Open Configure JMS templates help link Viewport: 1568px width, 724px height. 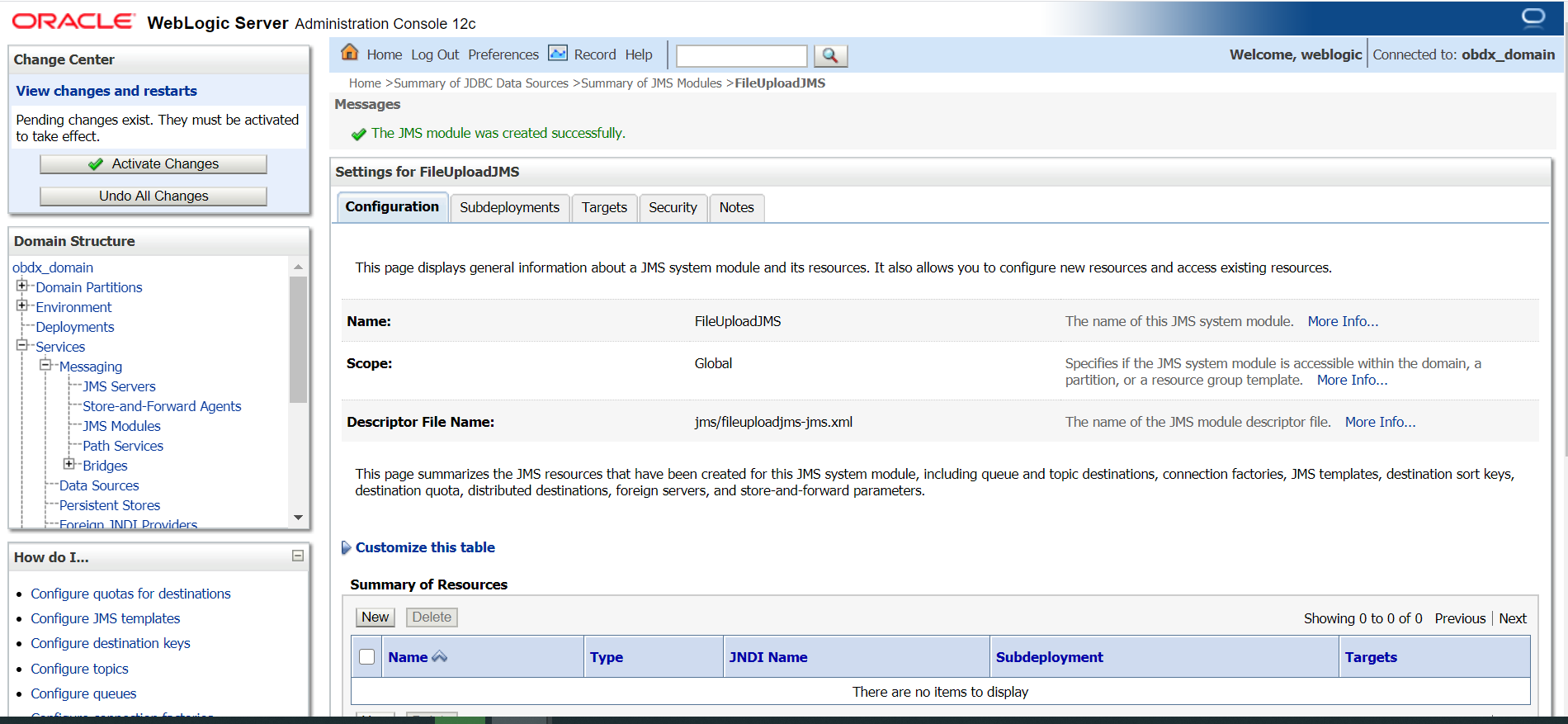tap(105, 618)
